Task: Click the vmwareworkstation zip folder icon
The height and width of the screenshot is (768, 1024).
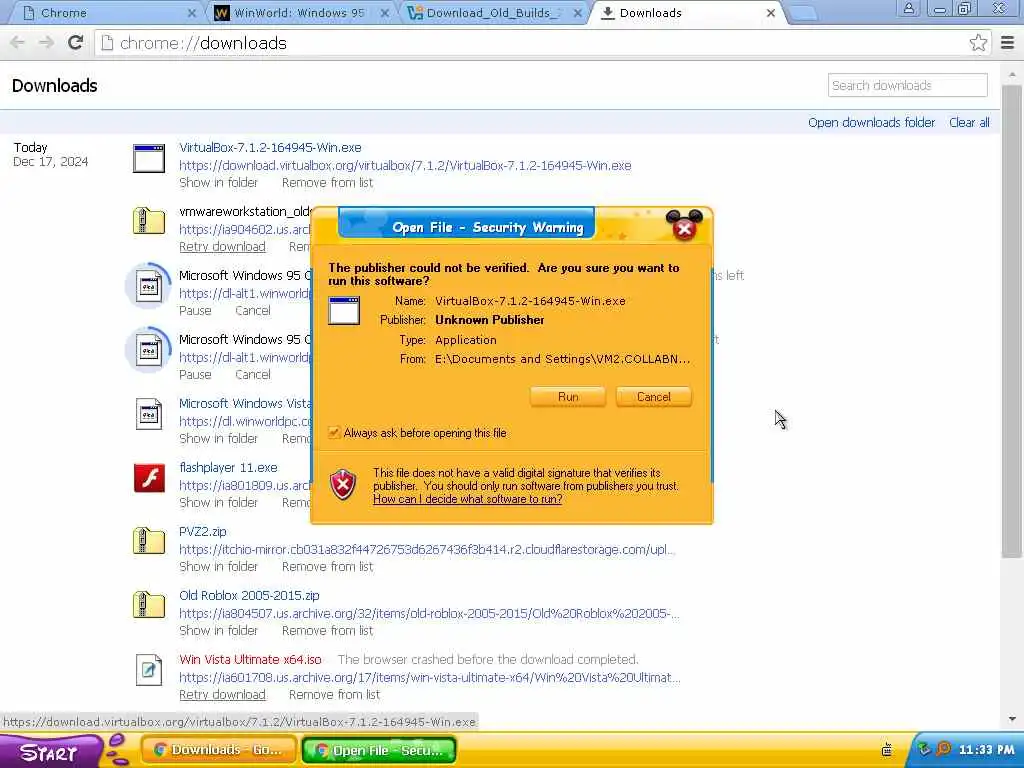Action: [149, 221]
